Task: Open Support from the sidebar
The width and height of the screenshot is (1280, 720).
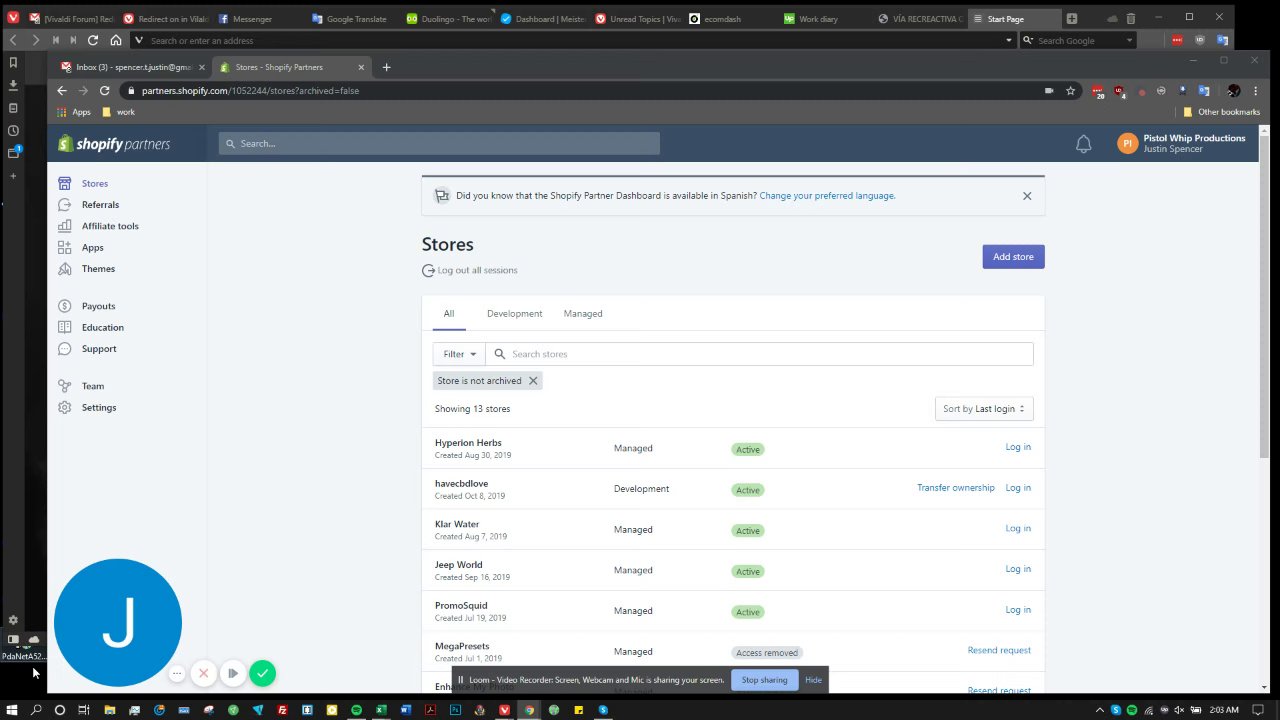Action: (x=99, y=349)
